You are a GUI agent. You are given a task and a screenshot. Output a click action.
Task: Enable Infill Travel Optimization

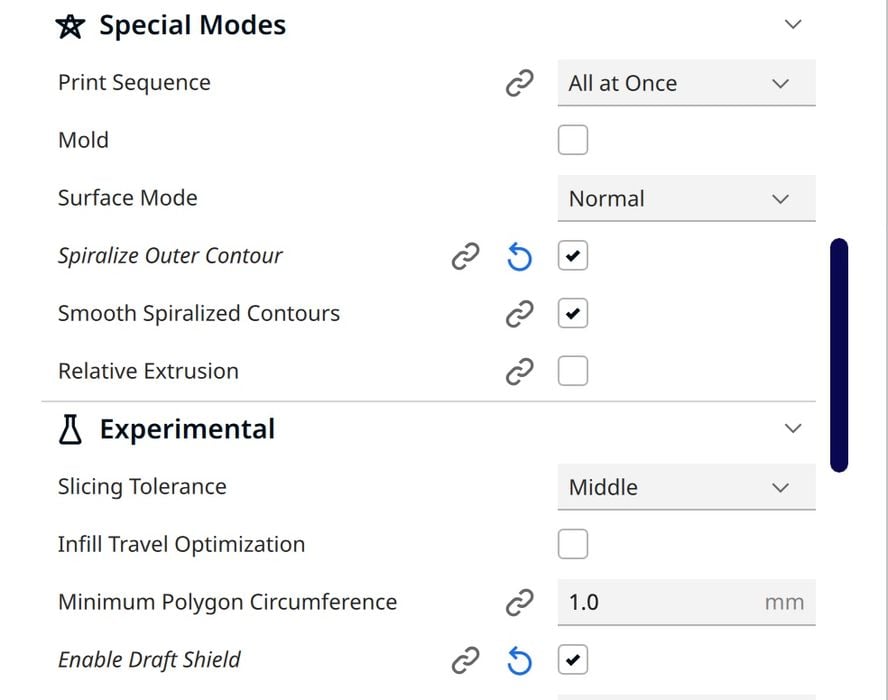coord(573,545)
